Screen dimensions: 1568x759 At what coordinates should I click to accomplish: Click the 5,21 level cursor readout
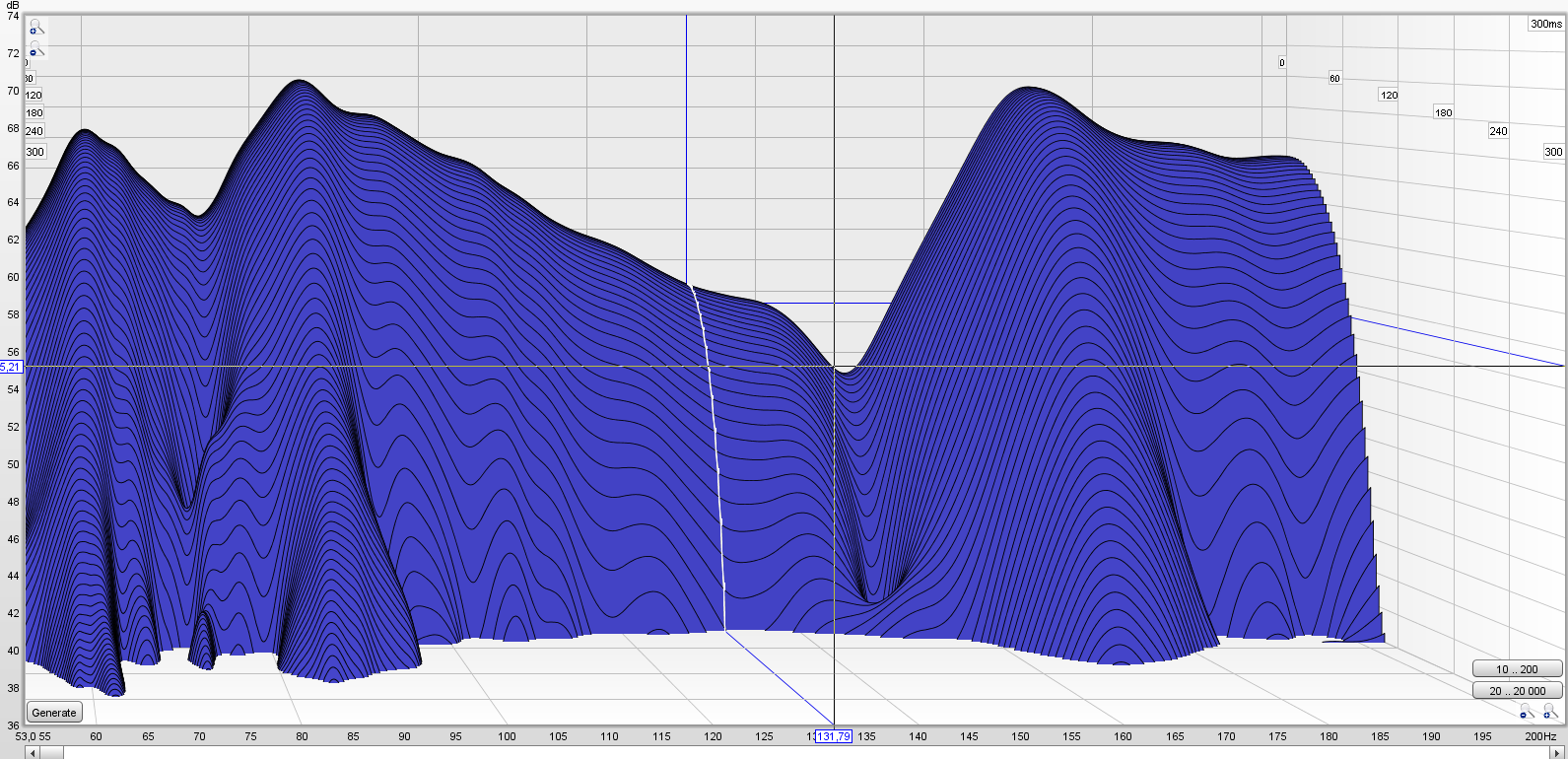coord(11,367)
